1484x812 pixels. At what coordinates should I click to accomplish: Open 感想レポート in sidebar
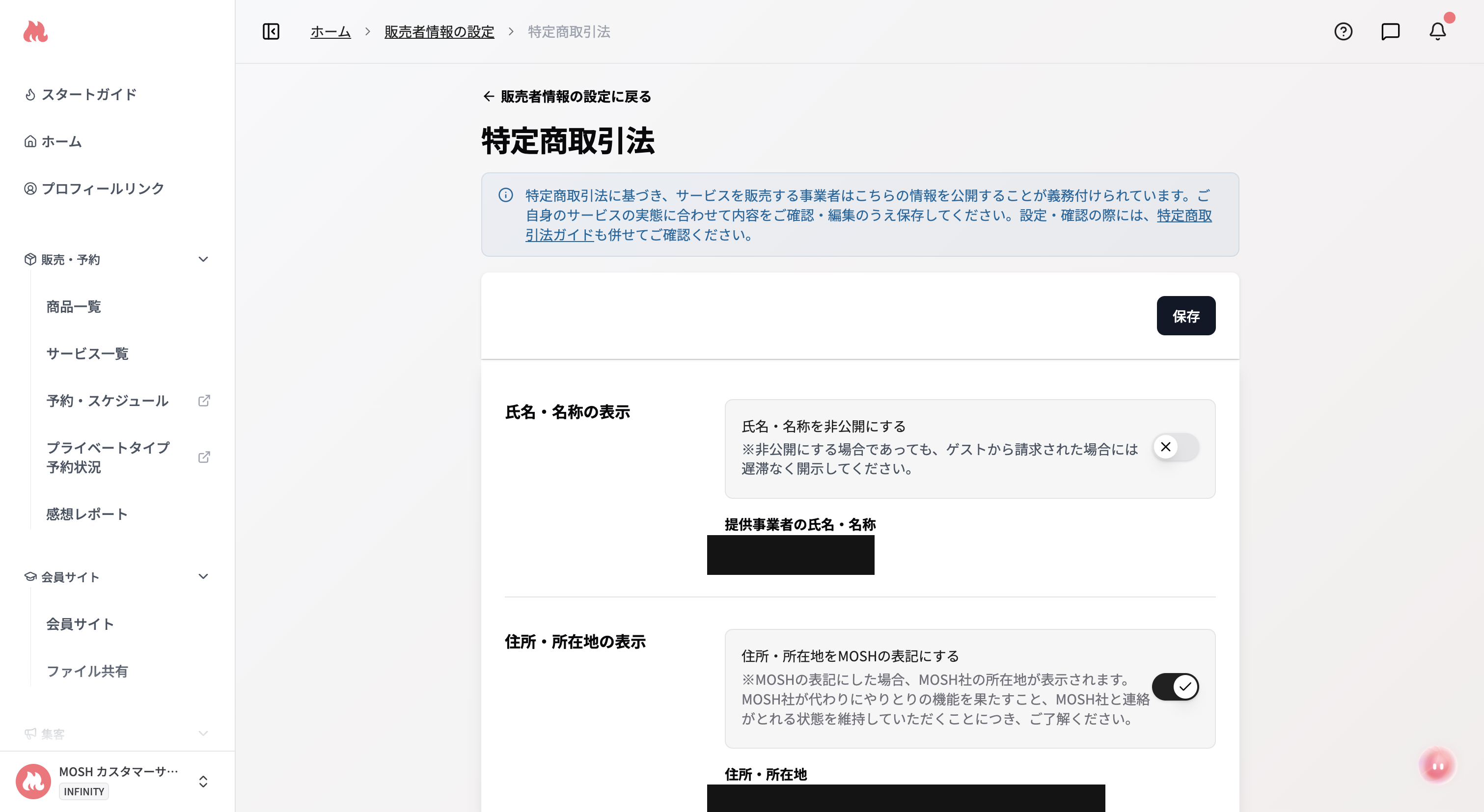tap(87, 514)
